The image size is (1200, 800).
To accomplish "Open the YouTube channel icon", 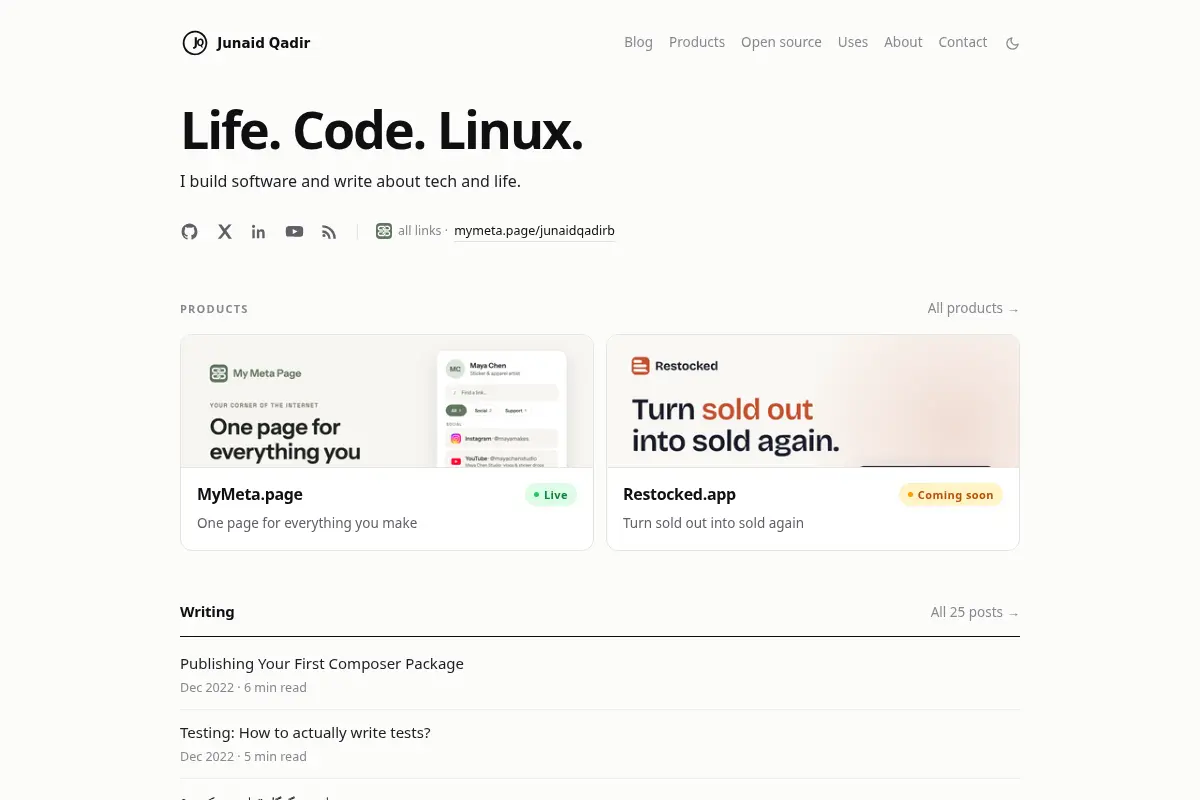I will point(294,231).
